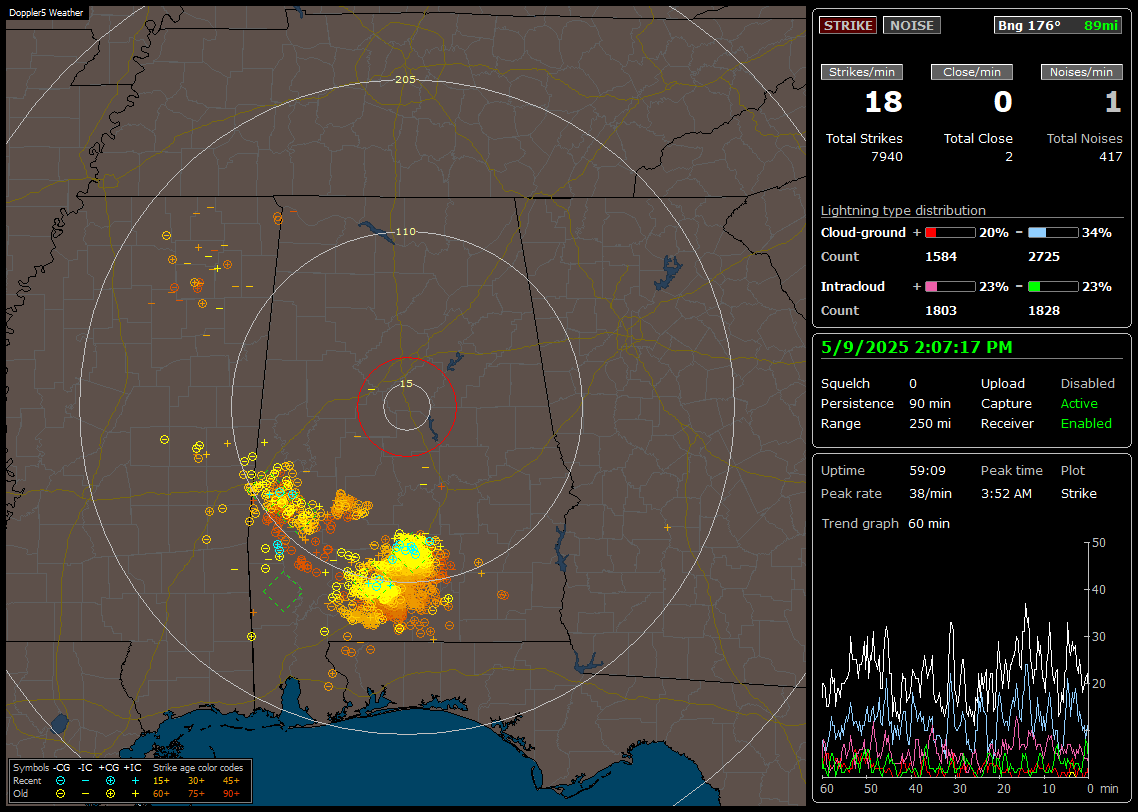Click the Bng 176° 89mi bearing readout
Image resolution: width=1138 pixels, height=812 pixels.
pos(1058,25)
